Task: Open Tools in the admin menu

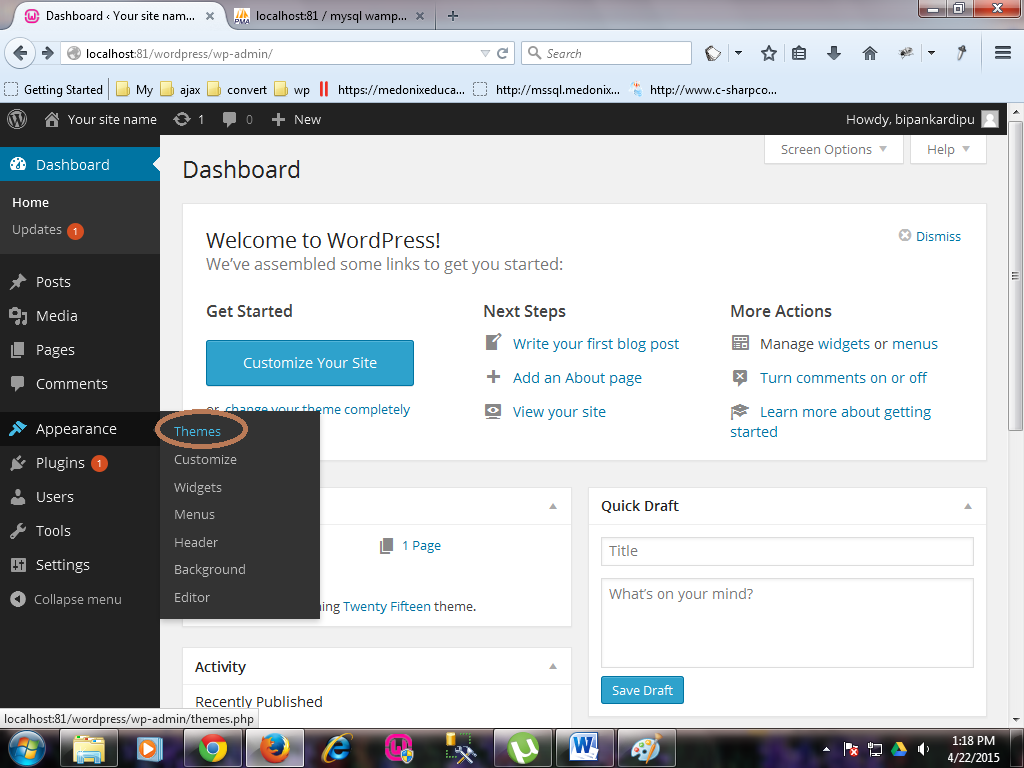Action: pyautogui.click(x=80, y=531)
